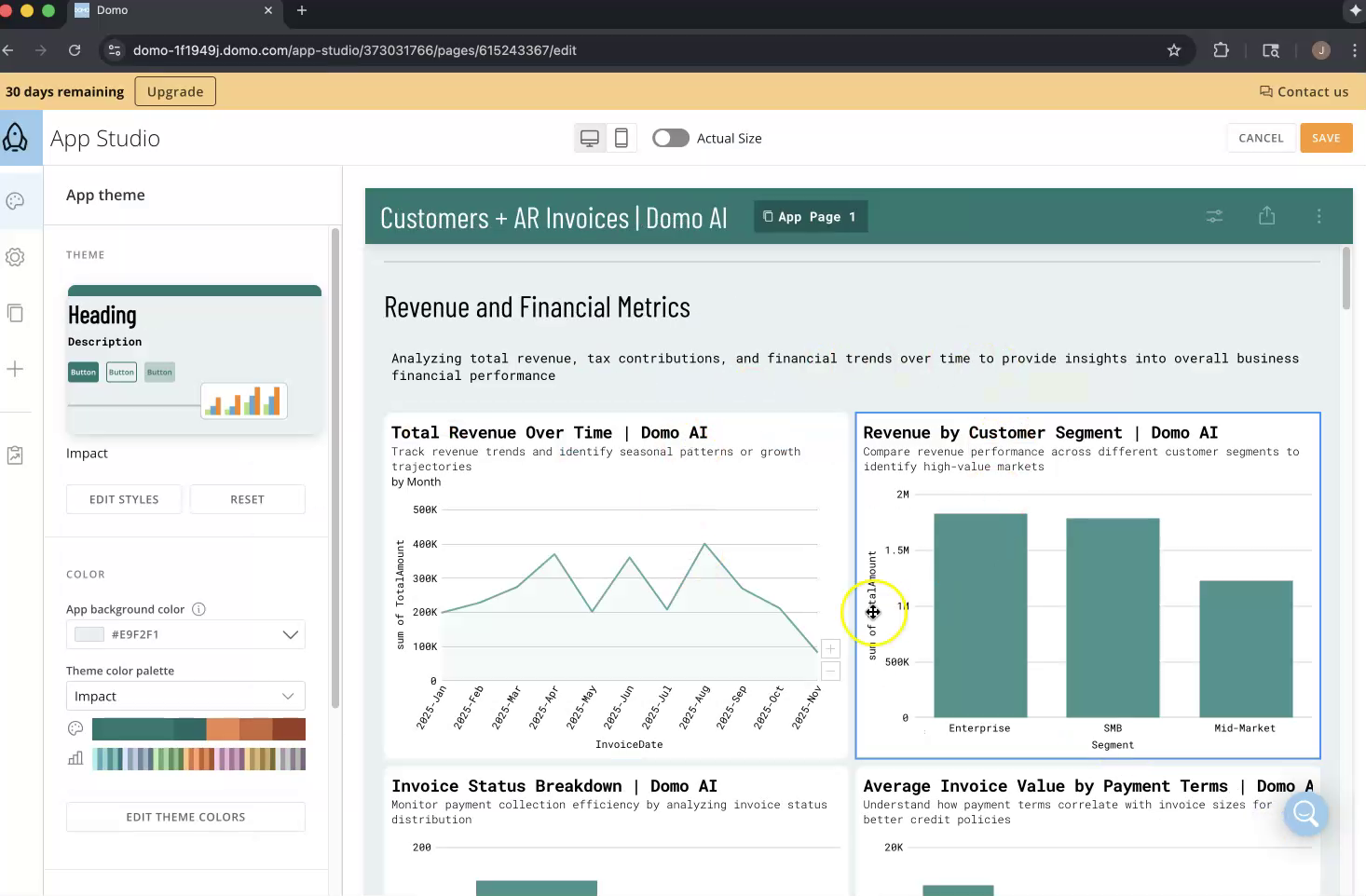Zoom in with the chart plus icon
Viewport: 1366px width, 896px height.
point(830,648)
